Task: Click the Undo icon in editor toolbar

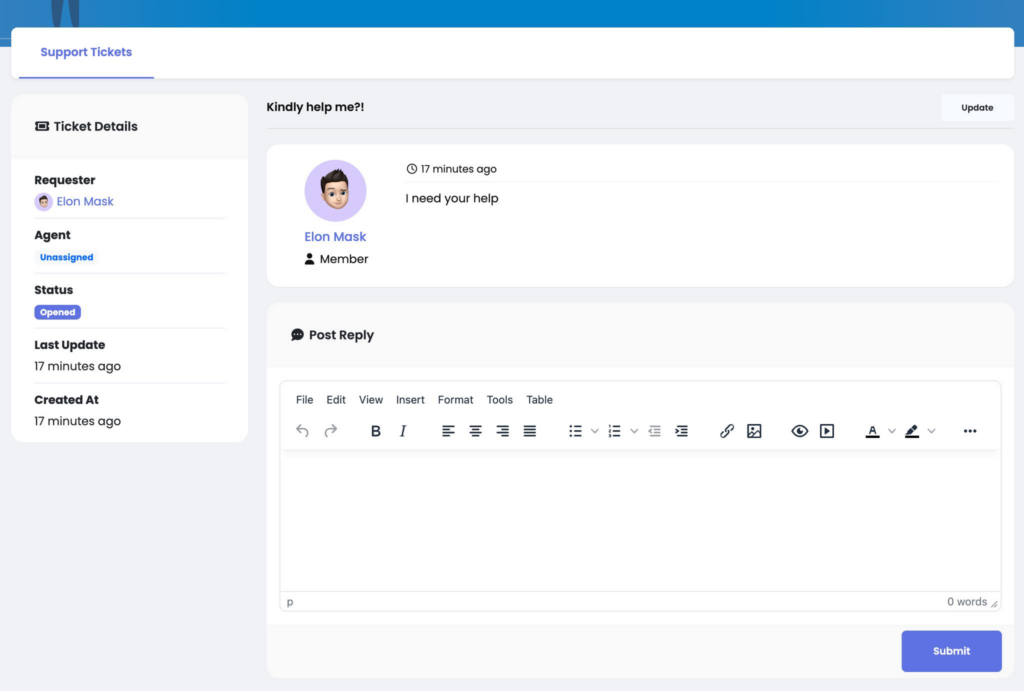Action: click(x=303, y=431)
